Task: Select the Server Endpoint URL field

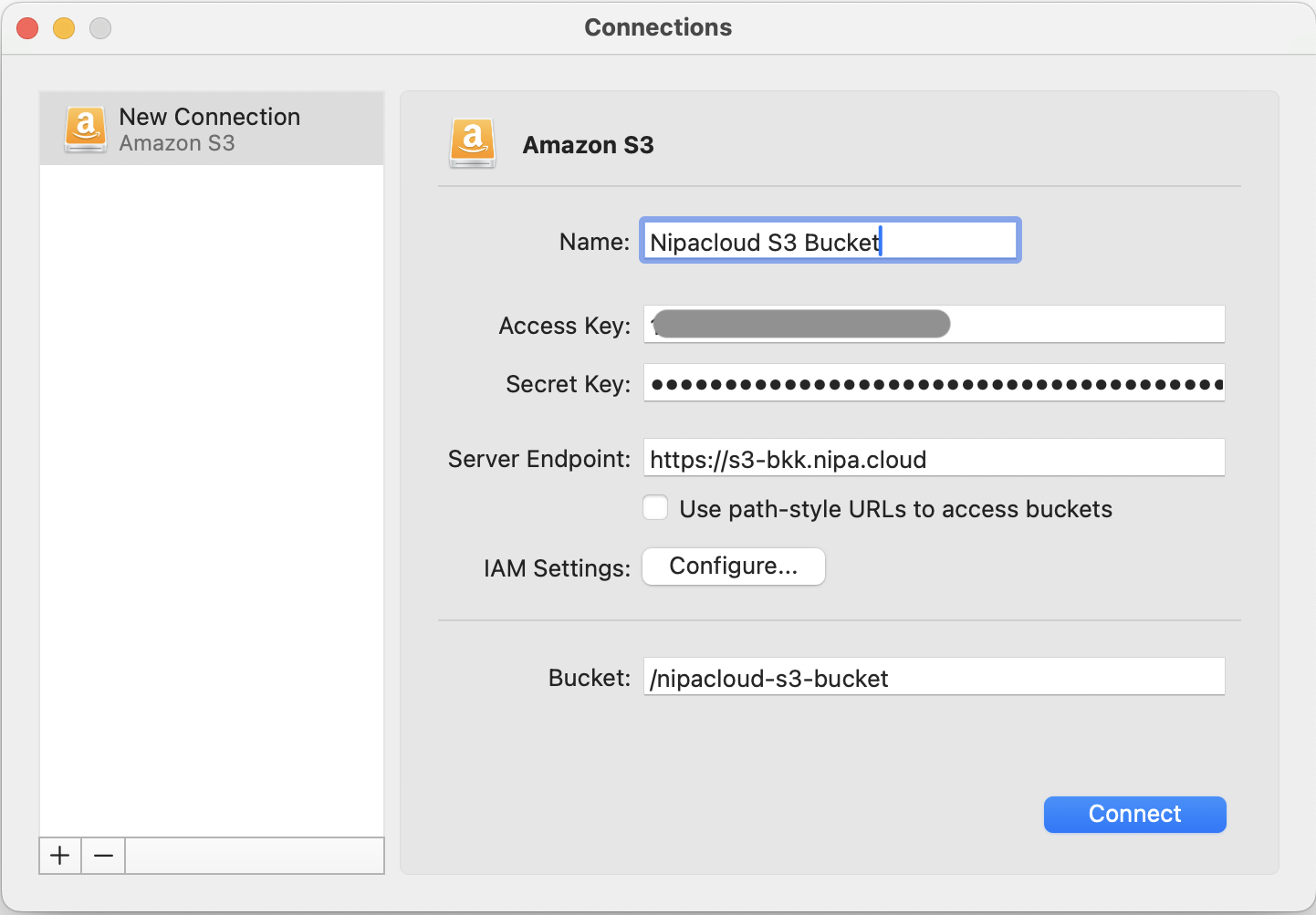Action: tap(934, 459)
